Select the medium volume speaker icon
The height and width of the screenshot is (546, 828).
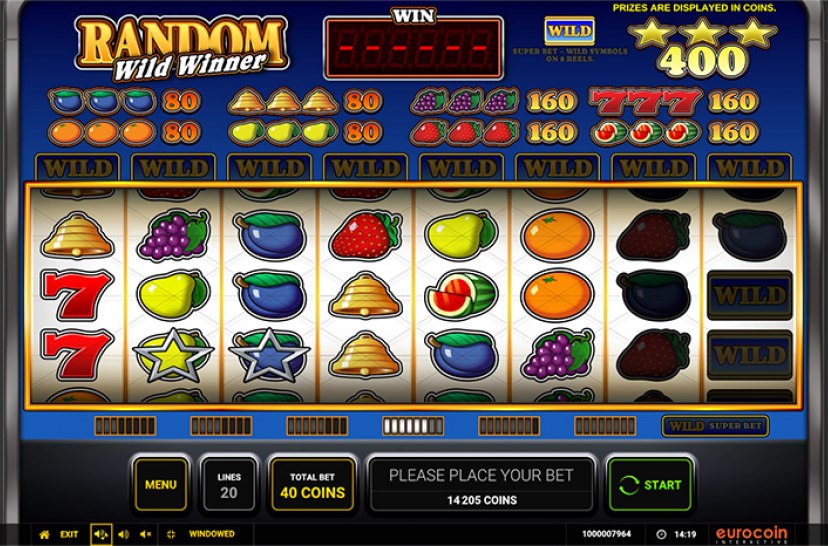coord(124,534)
